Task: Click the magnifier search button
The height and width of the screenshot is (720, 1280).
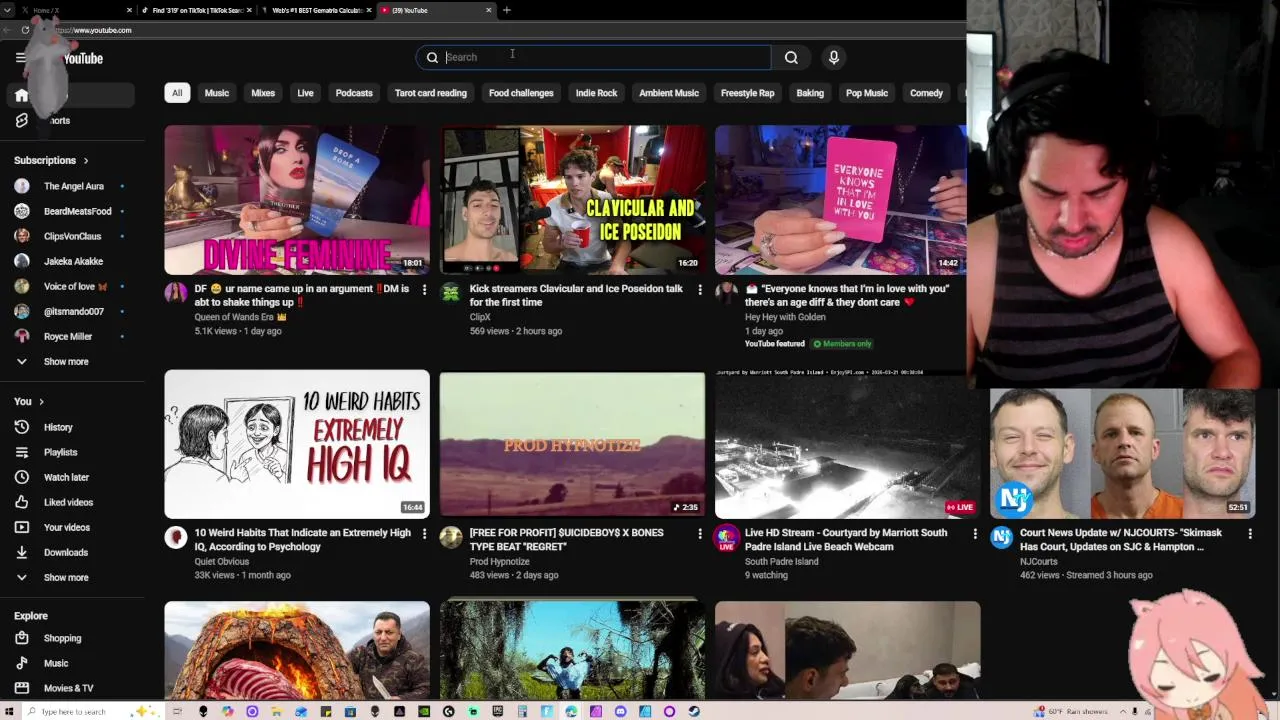Action: click(791, 57)
